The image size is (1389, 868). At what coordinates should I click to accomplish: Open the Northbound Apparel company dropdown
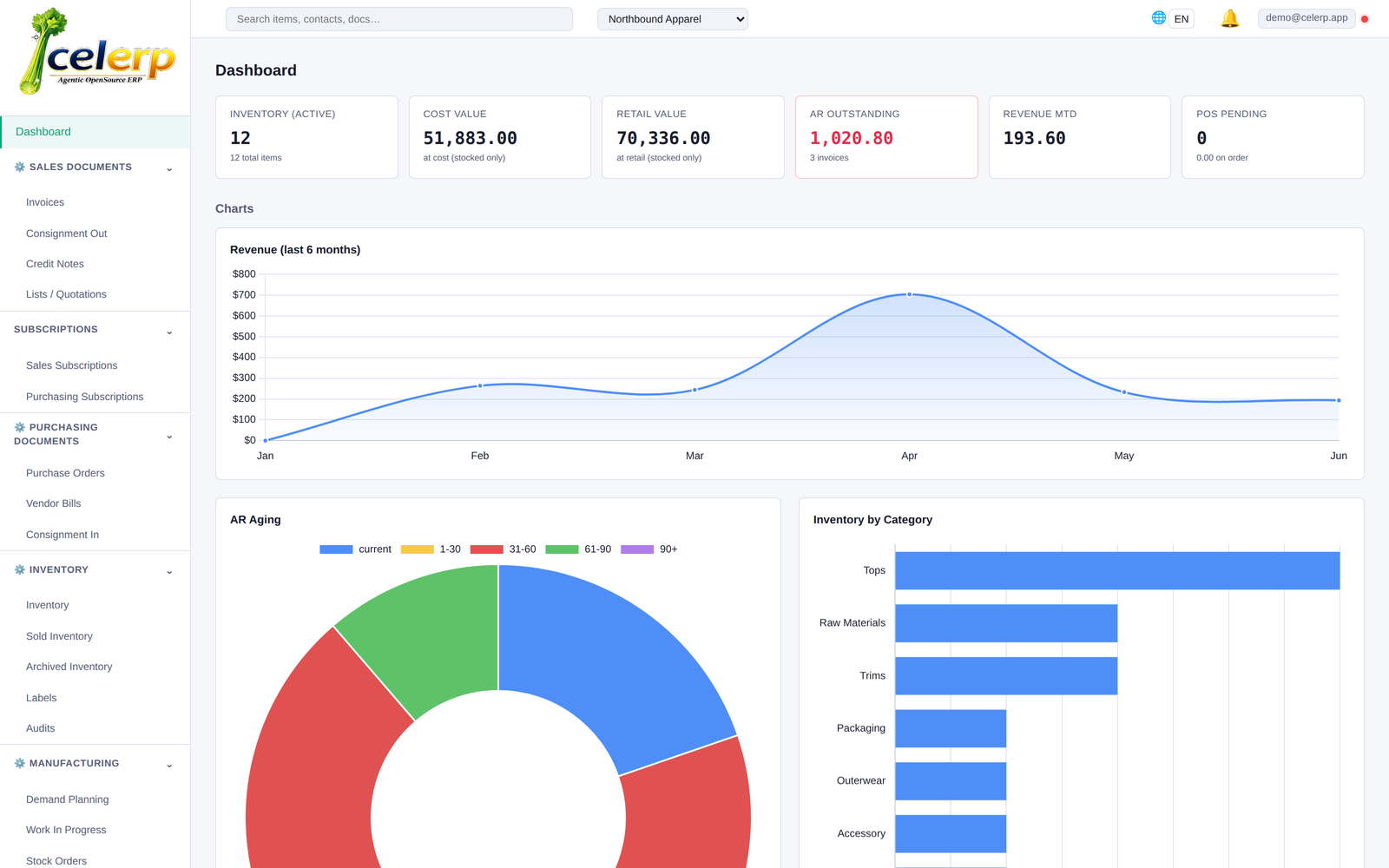(x=673, y=19)
